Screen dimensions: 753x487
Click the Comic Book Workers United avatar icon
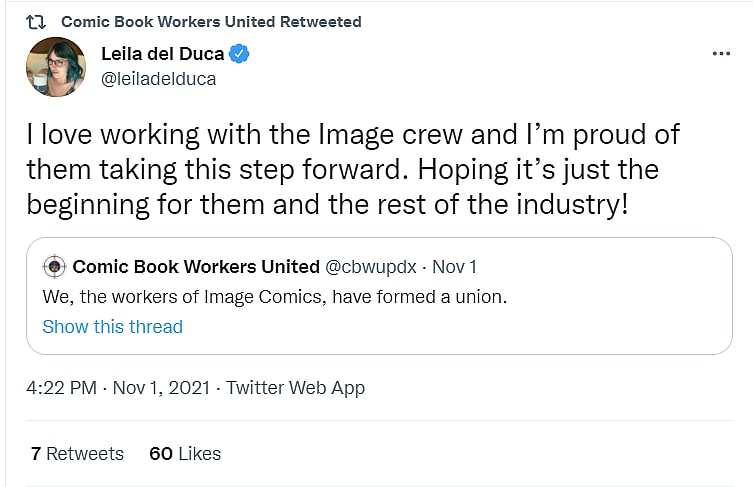coord(55,267)
